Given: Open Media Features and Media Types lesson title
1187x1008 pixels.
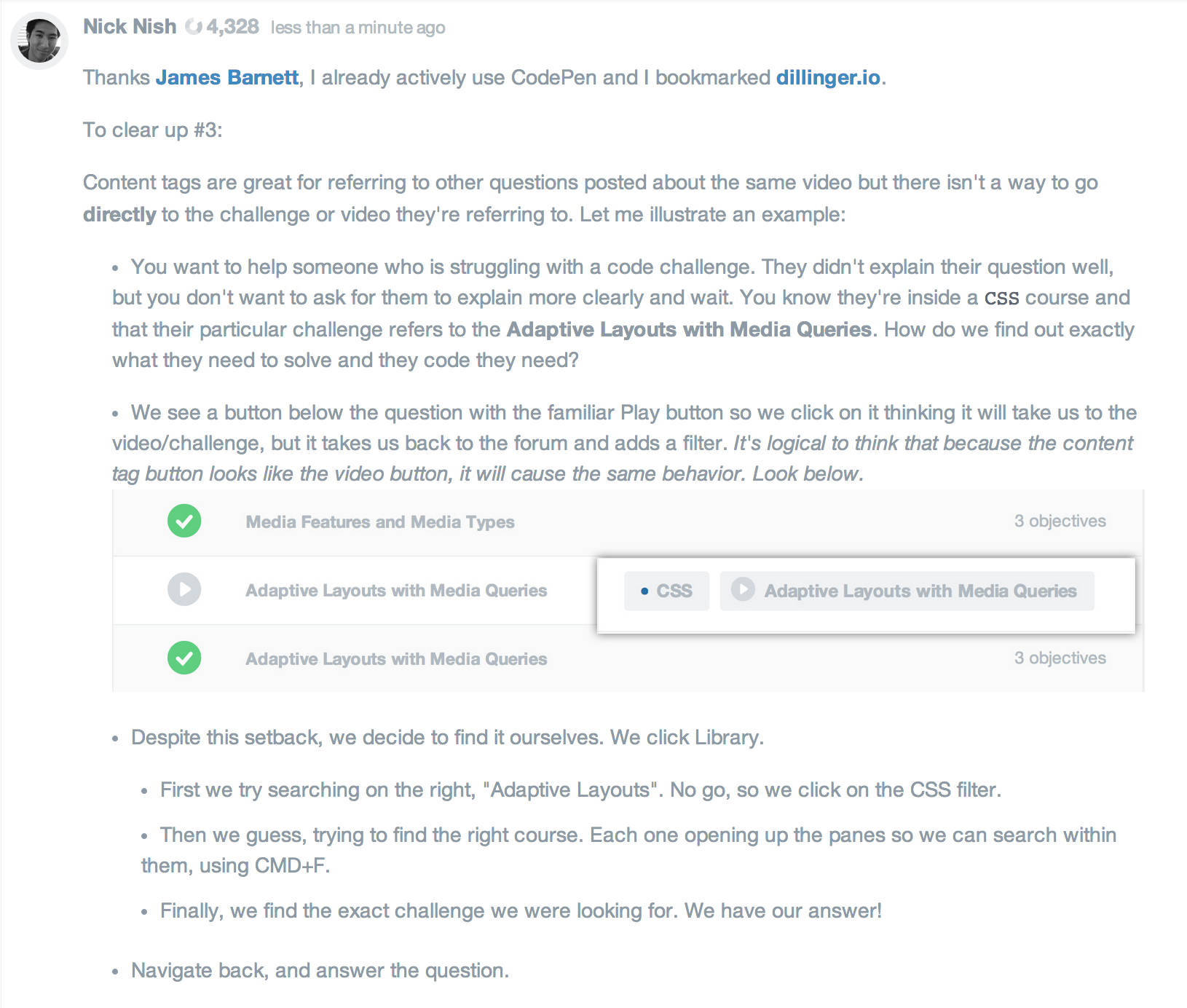Looking at the screenshot, I should coord(380,522).
